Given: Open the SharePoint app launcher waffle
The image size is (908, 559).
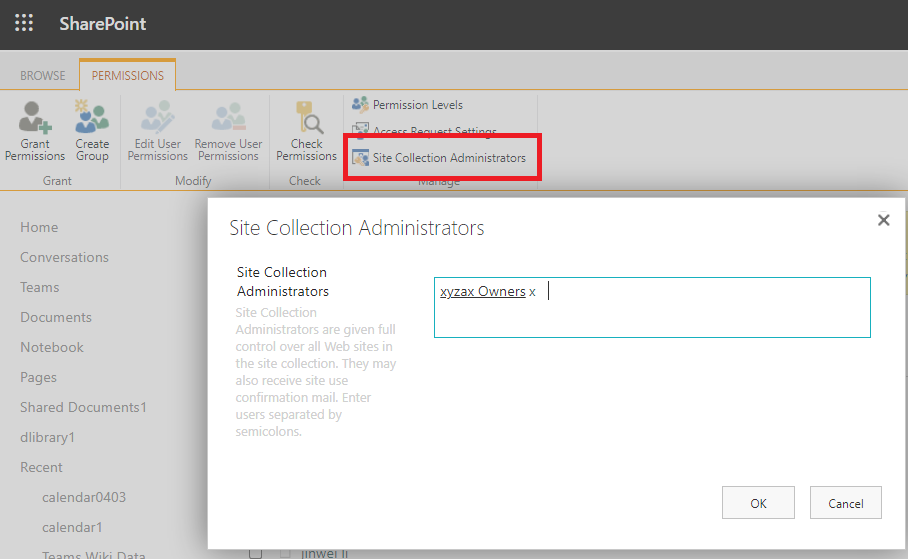Looking at the screenshot, I should 24,23.
